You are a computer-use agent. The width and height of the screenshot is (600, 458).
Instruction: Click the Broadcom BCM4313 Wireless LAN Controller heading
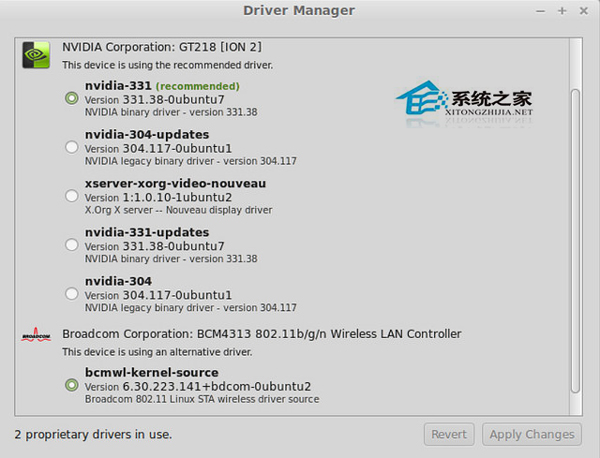(262, 334)
